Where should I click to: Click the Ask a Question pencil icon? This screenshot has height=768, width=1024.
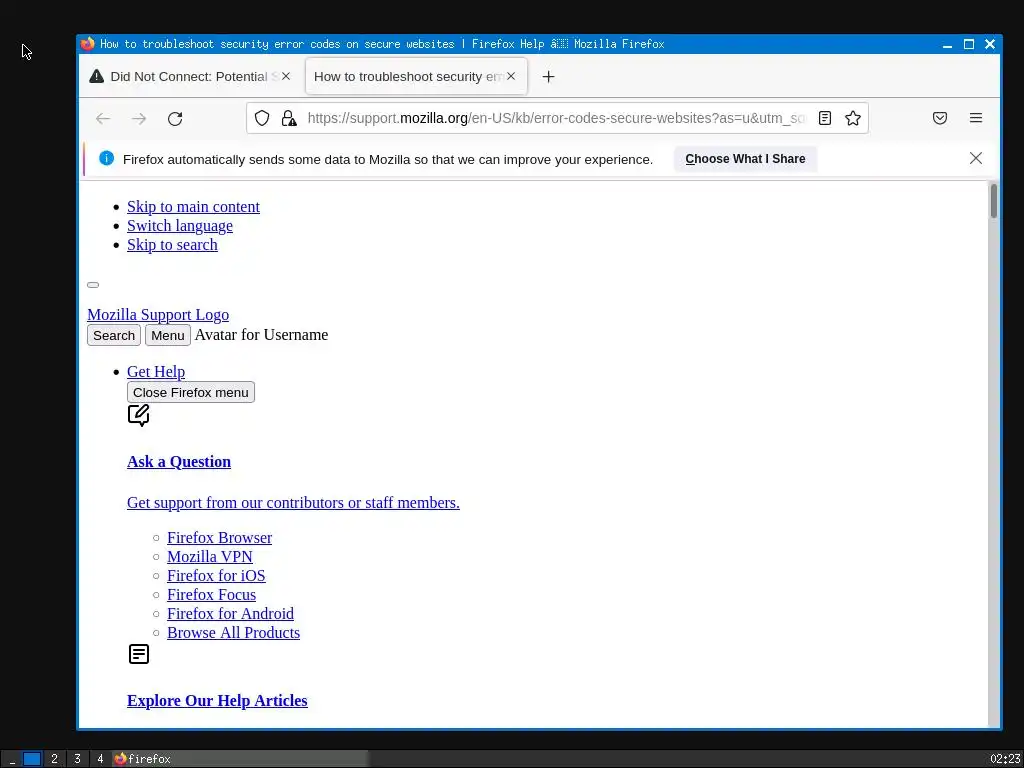point(138,415)
